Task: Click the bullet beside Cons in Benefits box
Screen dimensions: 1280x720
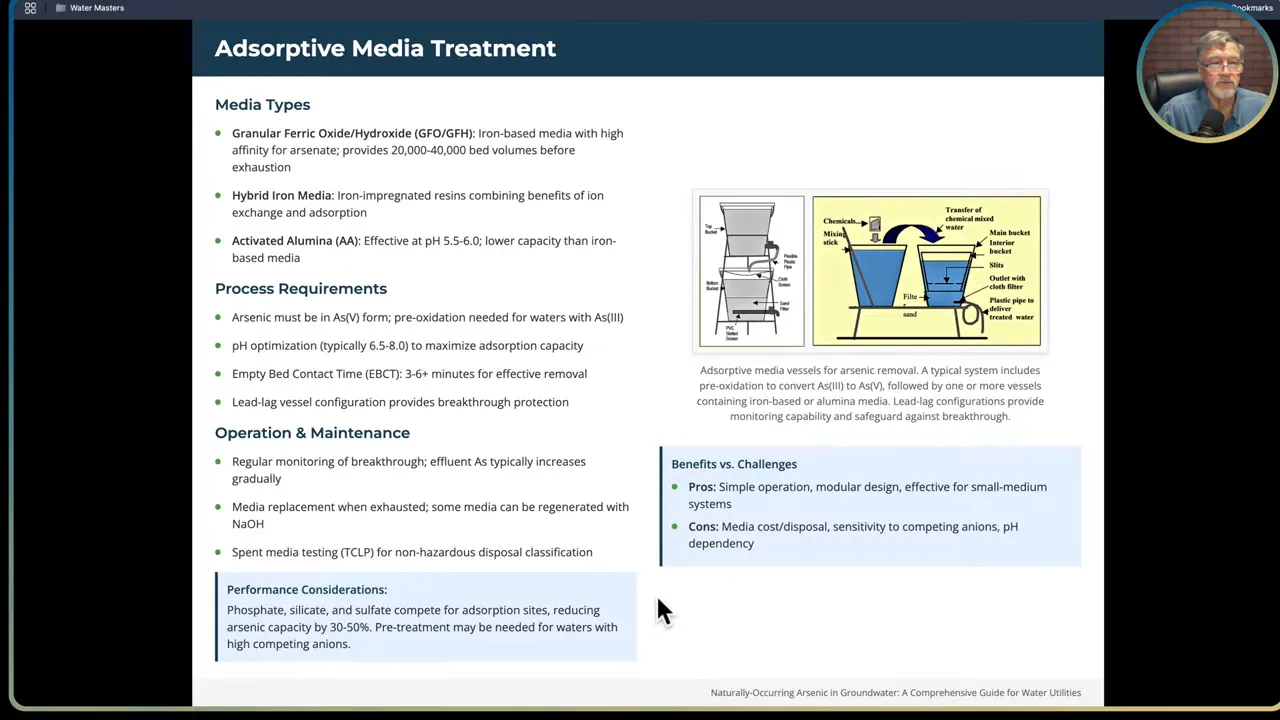Action: point(675,527)
